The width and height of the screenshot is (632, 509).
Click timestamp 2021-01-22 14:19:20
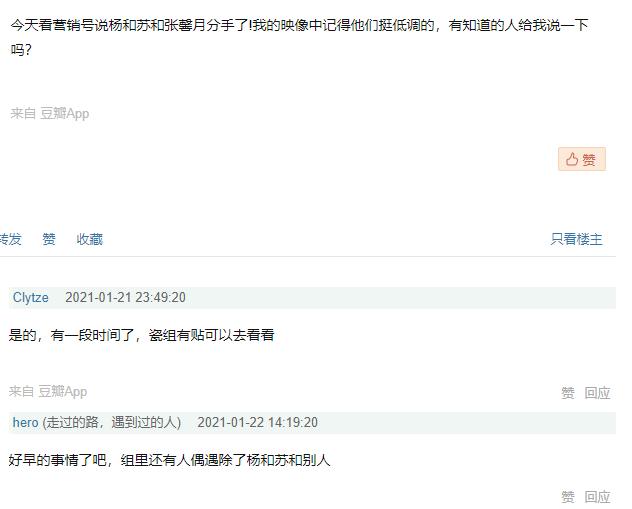point(258,422)
